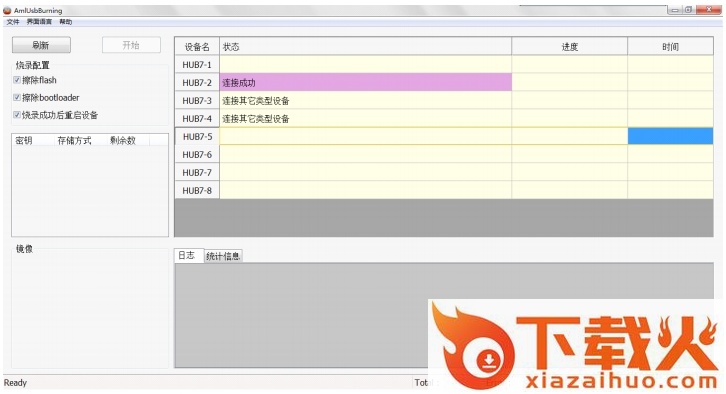
Task: Click the 刷新 refresh button
Action: (x=41, y=45)
